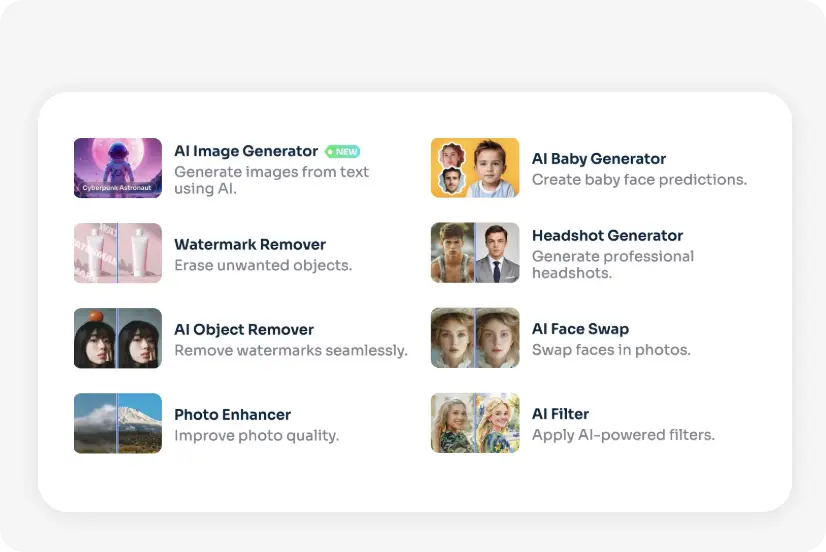Click the AI Baby Generator faces thumbnail
The height and width of the screenshot is (552, 826).
475,168
